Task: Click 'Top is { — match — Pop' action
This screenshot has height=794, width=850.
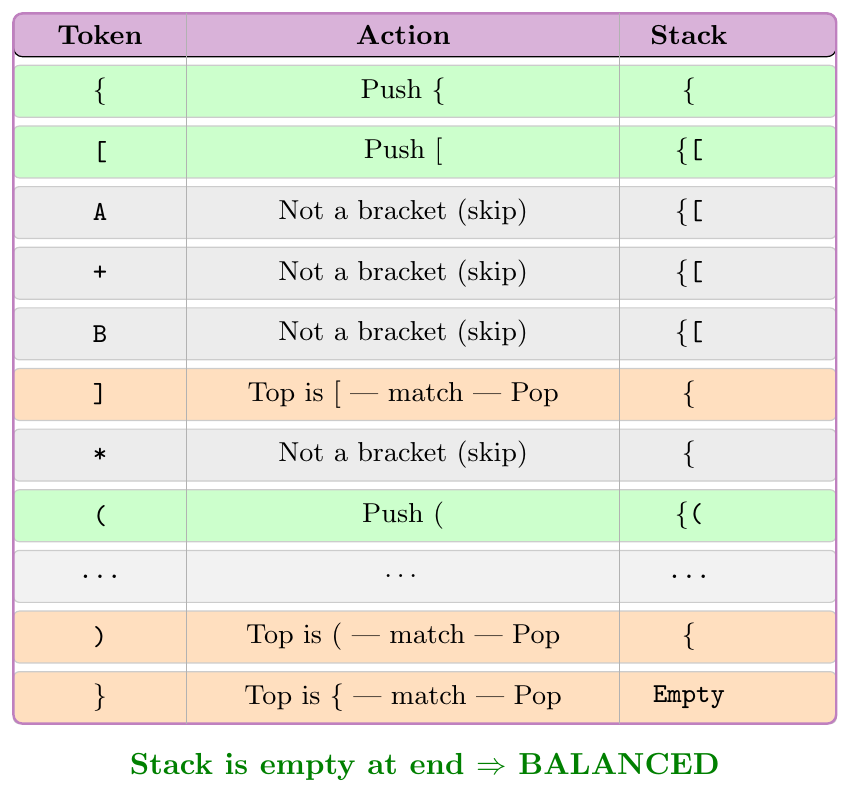Action: coord(403,695)
